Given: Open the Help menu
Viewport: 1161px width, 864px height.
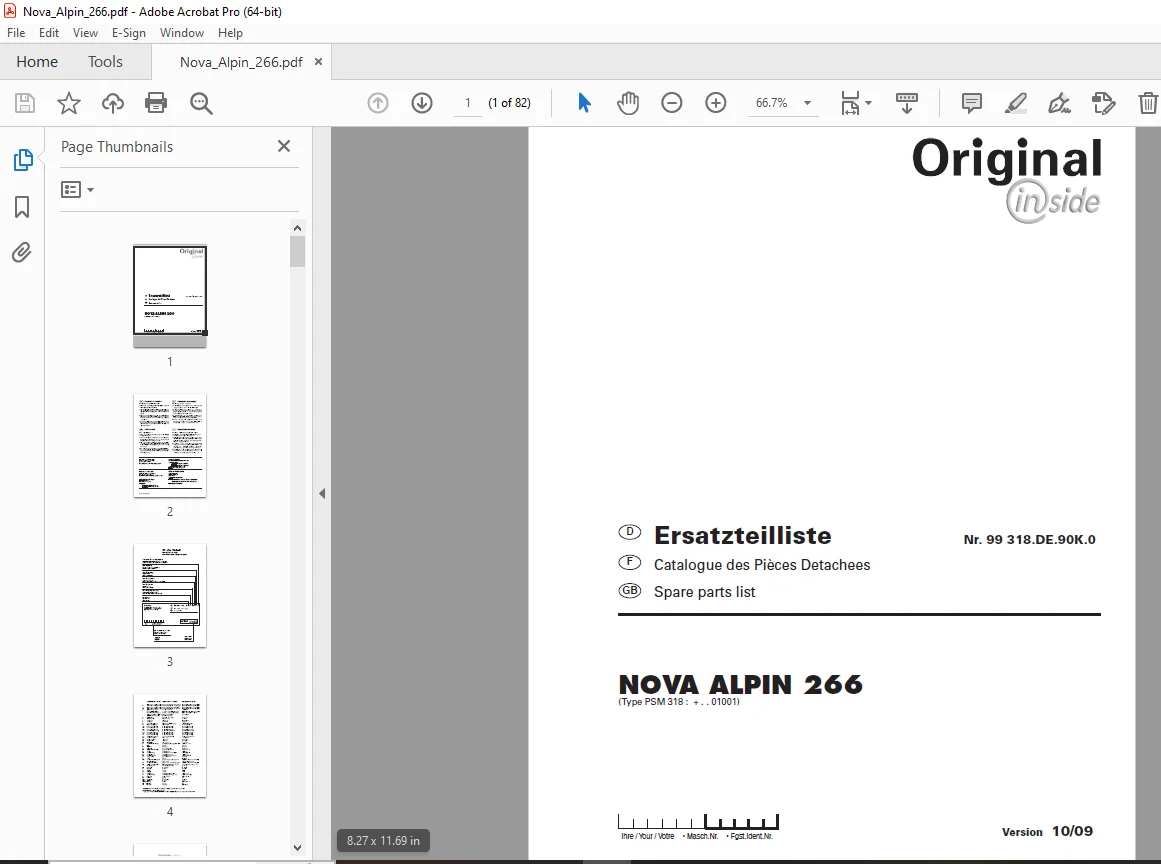Looking at the screenshot, I should pyautogui.click(x=230, y=33).
